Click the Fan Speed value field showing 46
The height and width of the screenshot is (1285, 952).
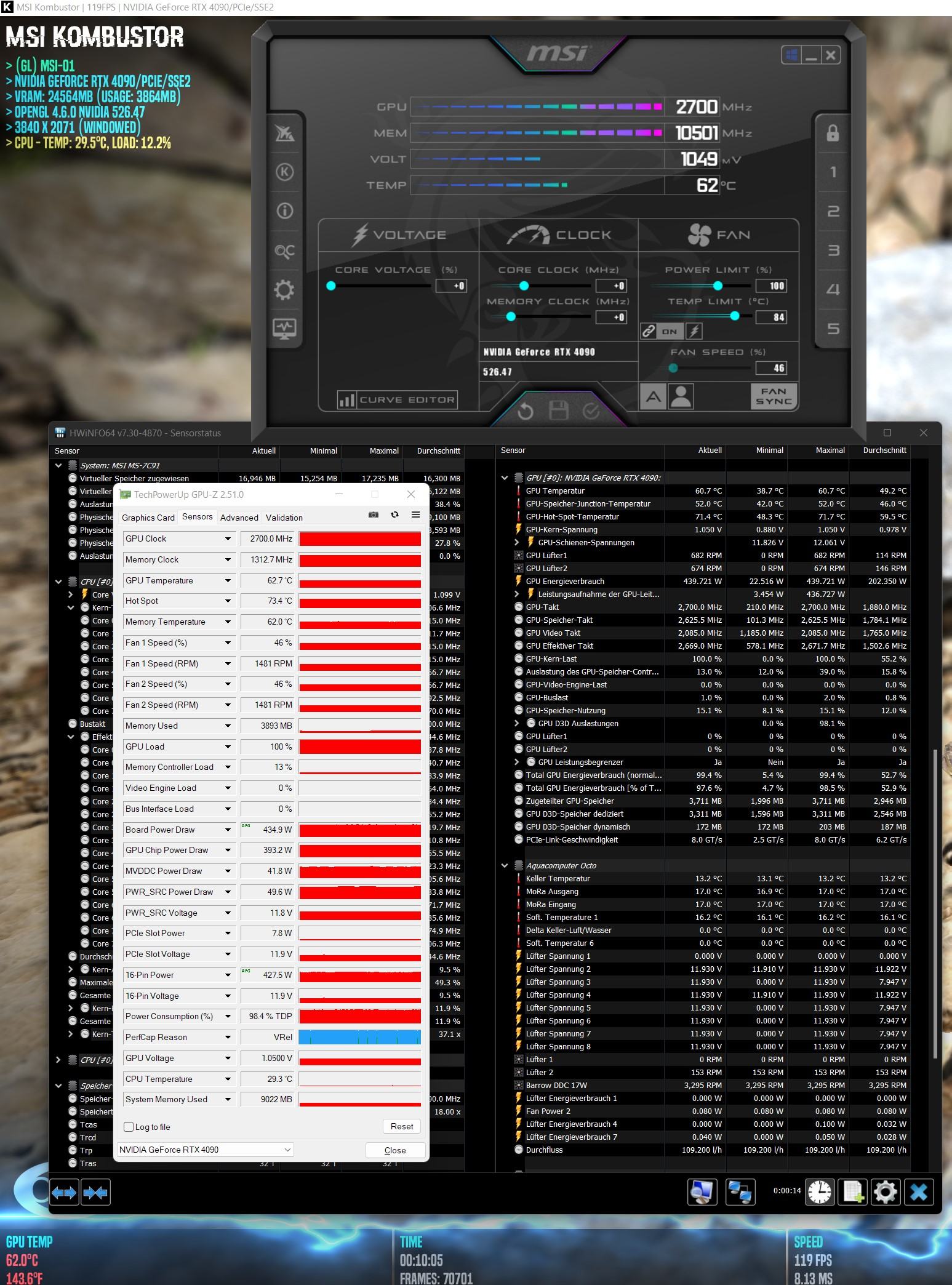click(771, 368)
